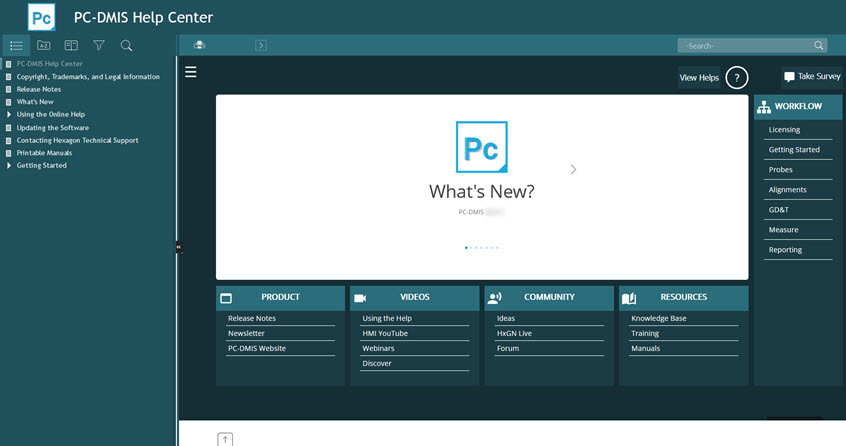The width and height of the screenshot is (846, 446).
Task: Click the question mark help circle
Action: point(736,77)
